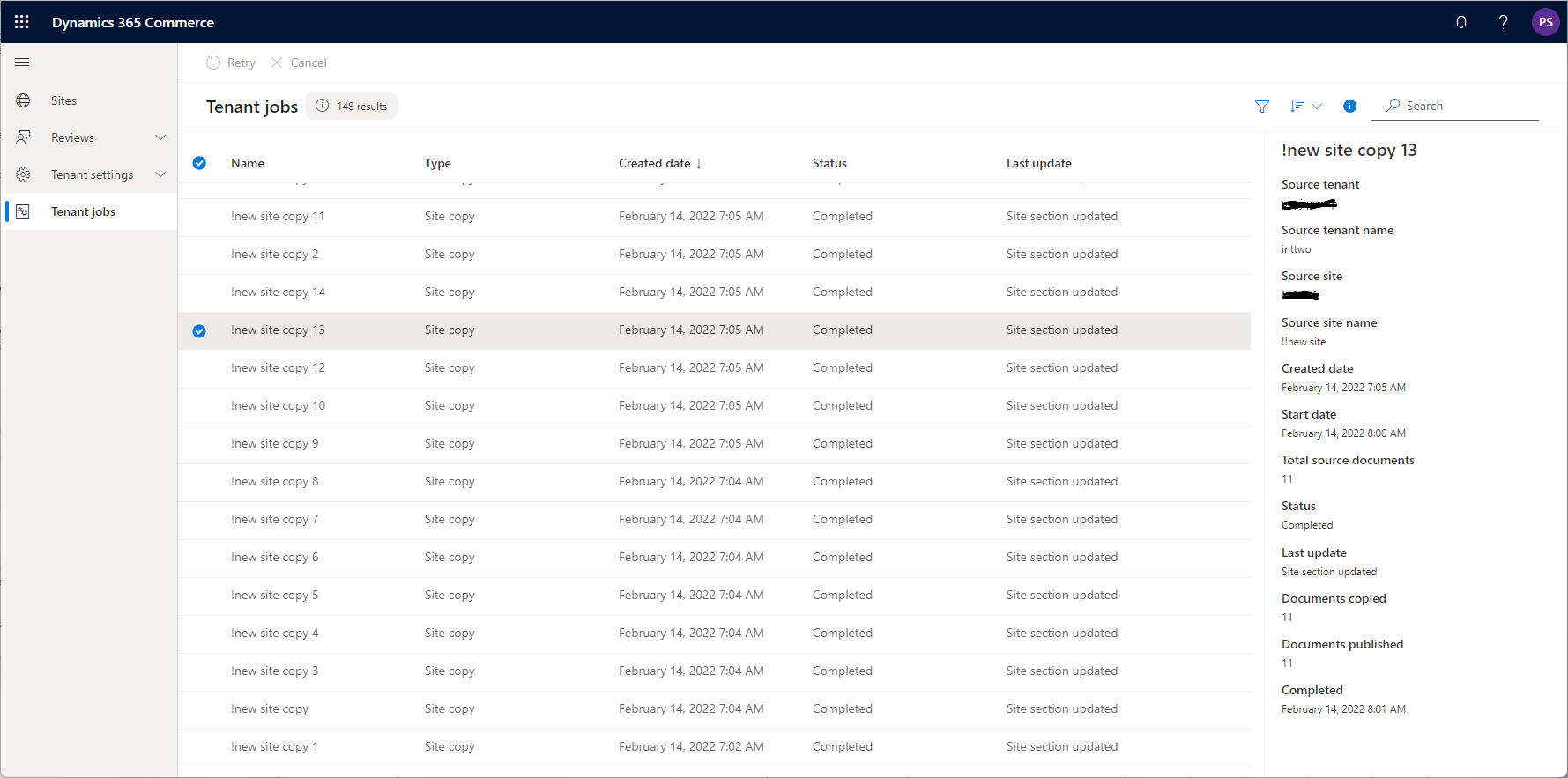Image resolution: width=1568 pixels, height=778 pixels.
Task: Click the Completed time value 8:01 AM
Action: 1343,709
